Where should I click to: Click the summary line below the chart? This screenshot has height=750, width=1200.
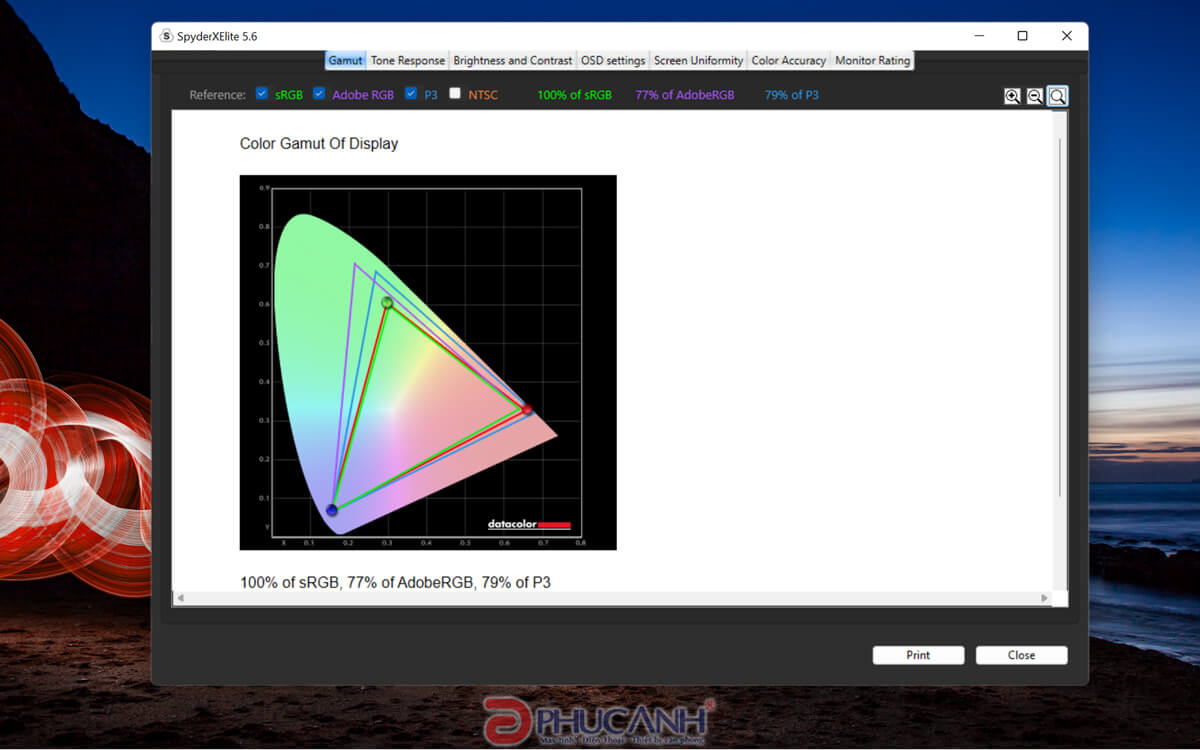(395, 582)
